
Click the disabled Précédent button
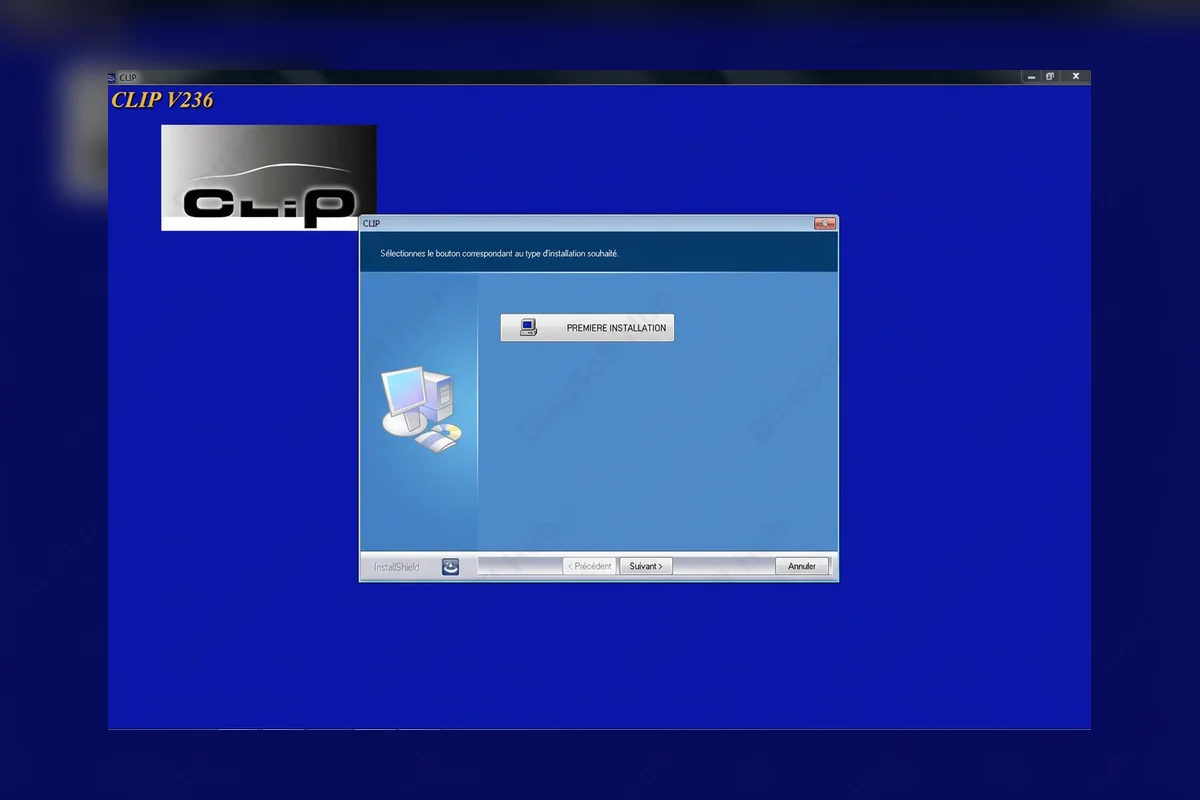[589, 566]
